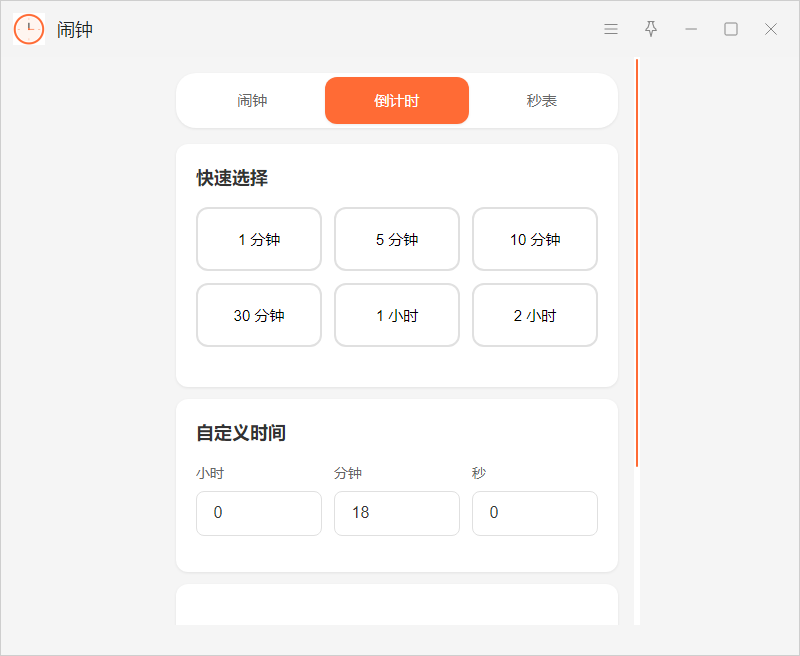This screenshot has width=800, height=656.
Task: Select the 倒计时 tab
Action: click(397, 101)
